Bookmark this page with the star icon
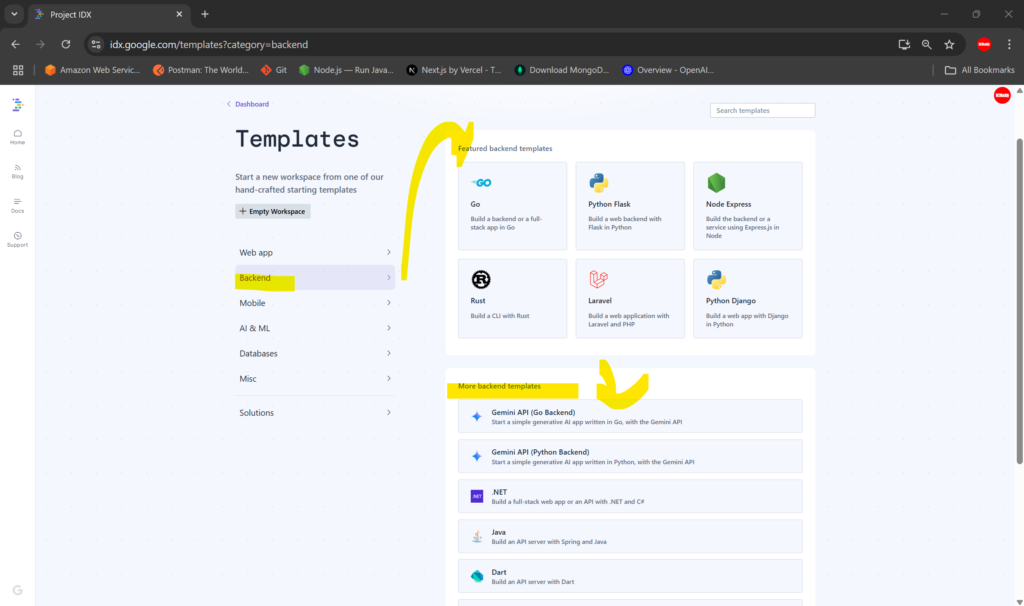Screen dimensions: 1024x606 950,44
